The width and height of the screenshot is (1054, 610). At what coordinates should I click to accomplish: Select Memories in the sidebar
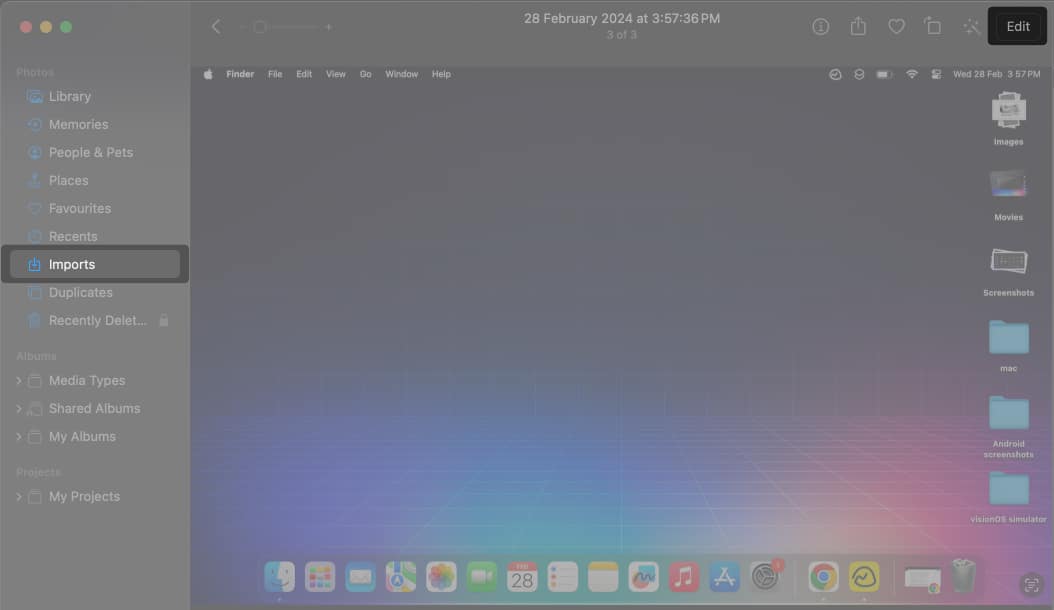(x=95, y=124)
